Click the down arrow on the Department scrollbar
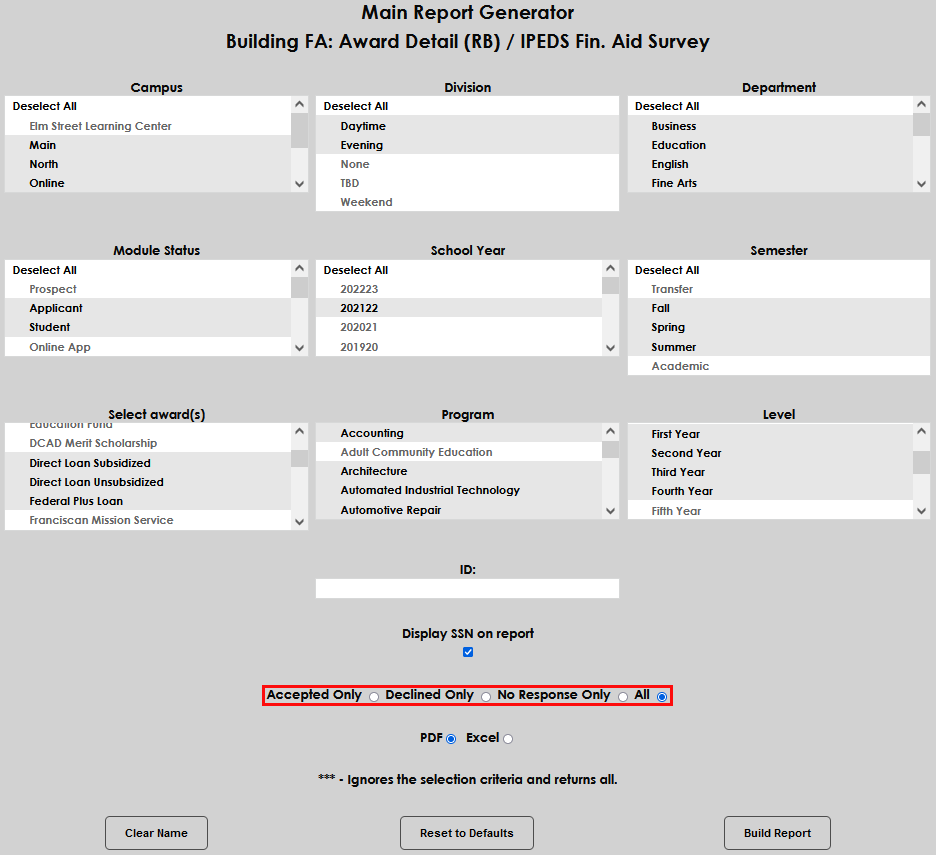This screenshot has width=936, height=855. pos(921,183)
